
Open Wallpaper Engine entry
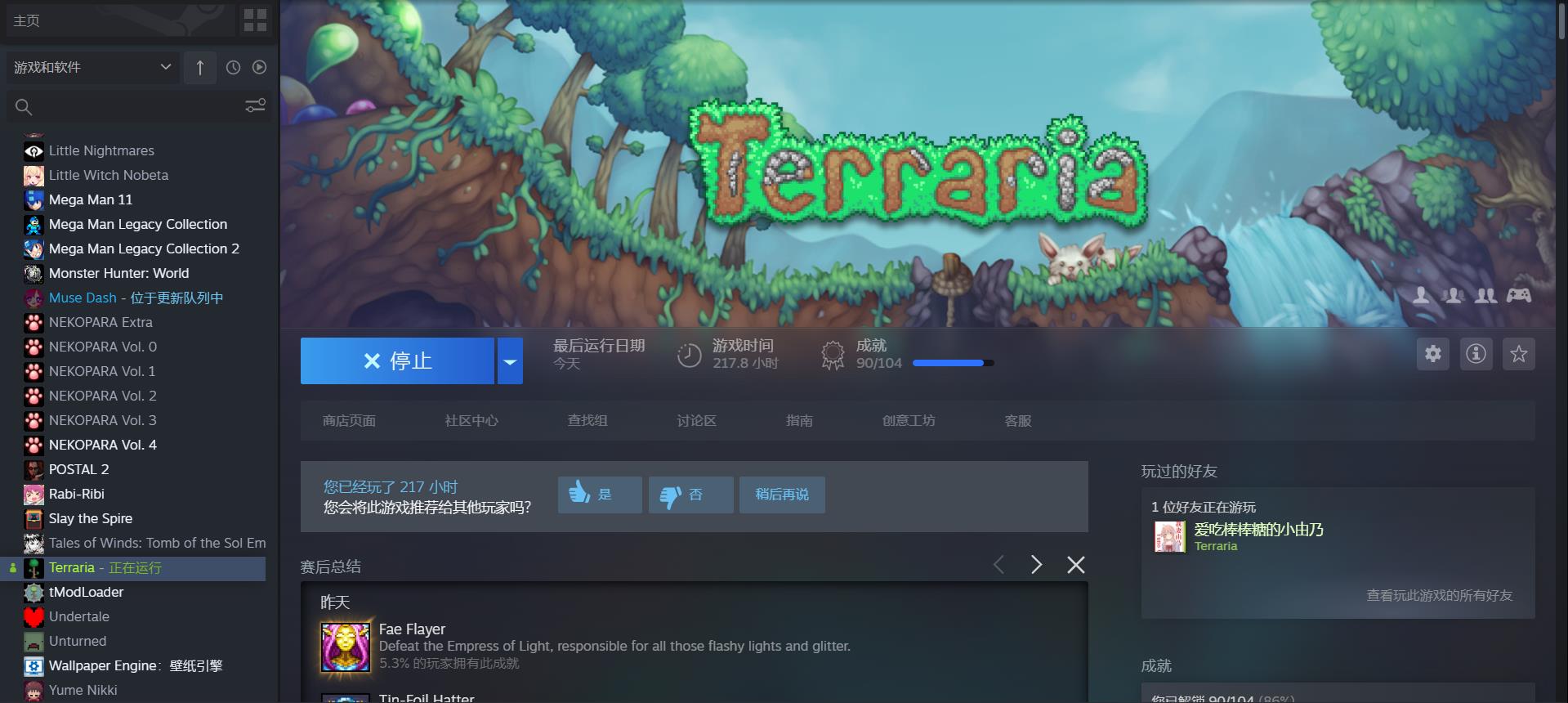pyautogui.click(x=136, y=665)
